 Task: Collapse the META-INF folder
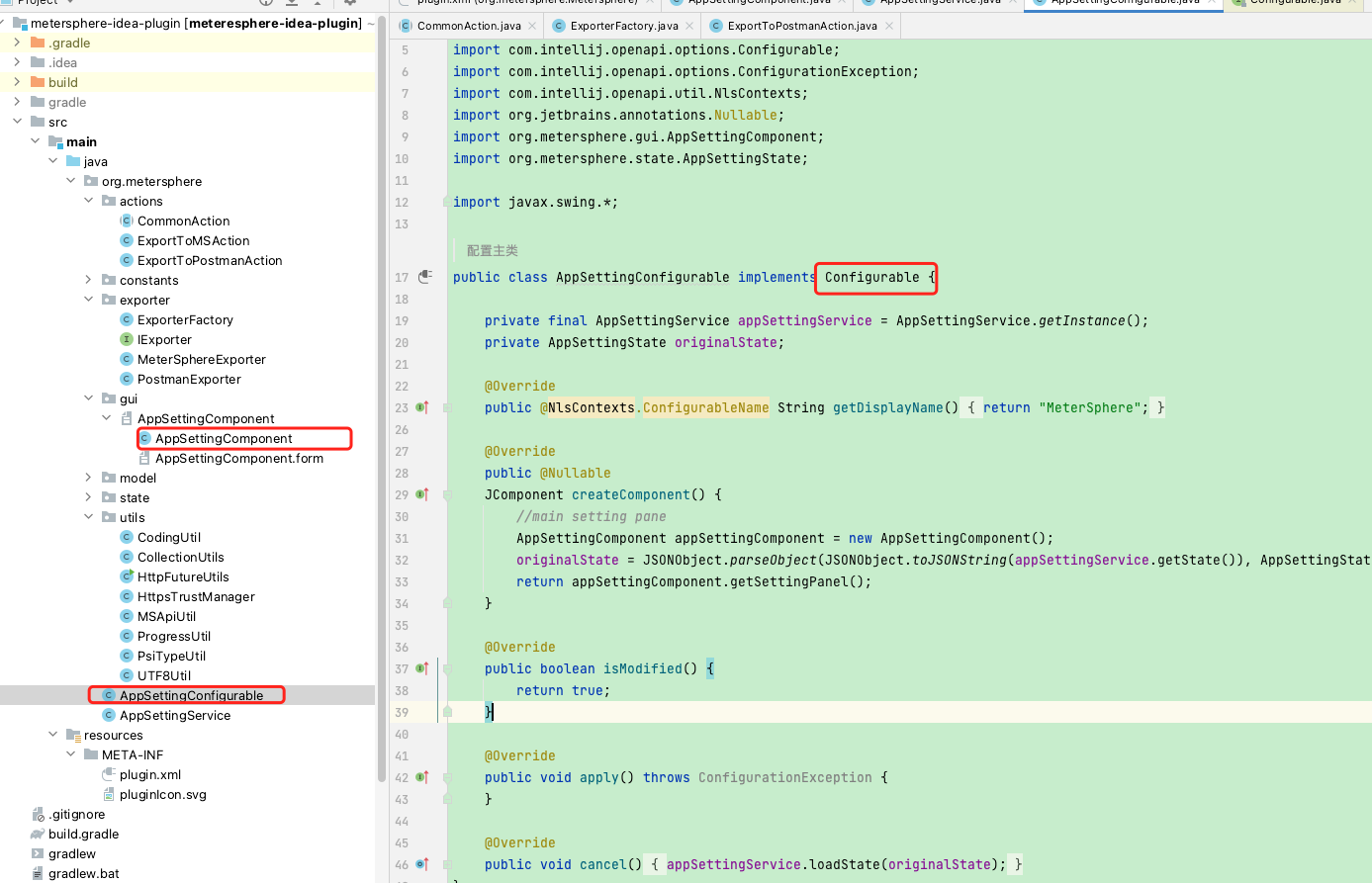(70, 754)
